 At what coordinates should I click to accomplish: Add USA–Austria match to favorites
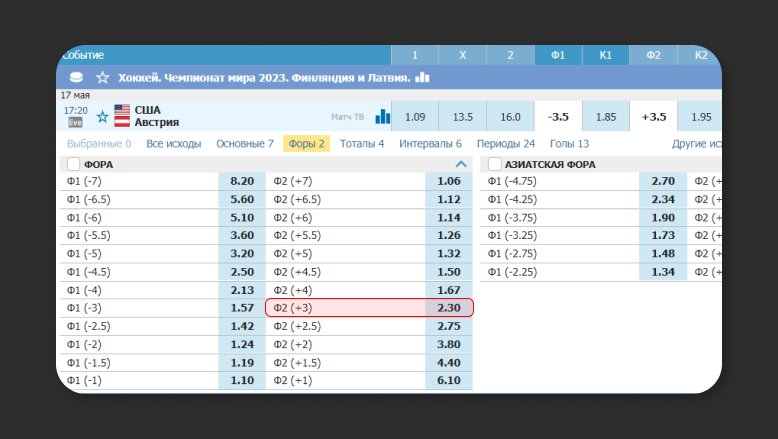(102, 116)
